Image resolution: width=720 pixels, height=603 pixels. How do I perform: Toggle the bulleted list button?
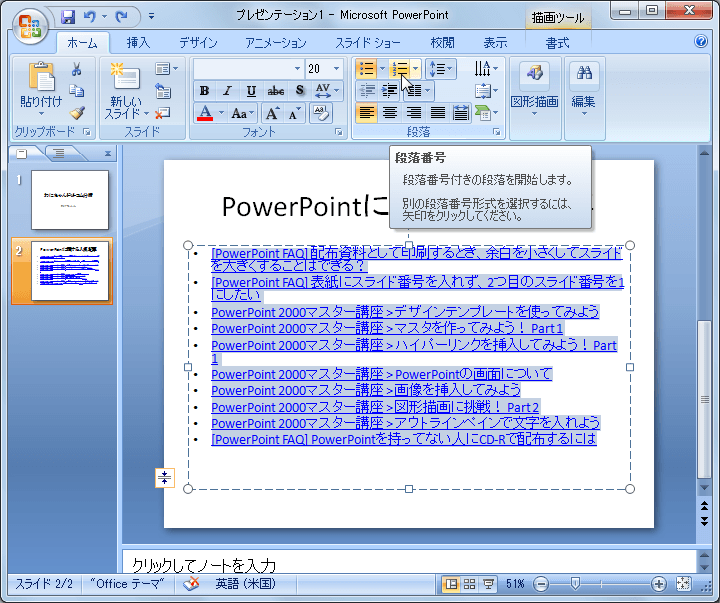(x=366, y=69)
